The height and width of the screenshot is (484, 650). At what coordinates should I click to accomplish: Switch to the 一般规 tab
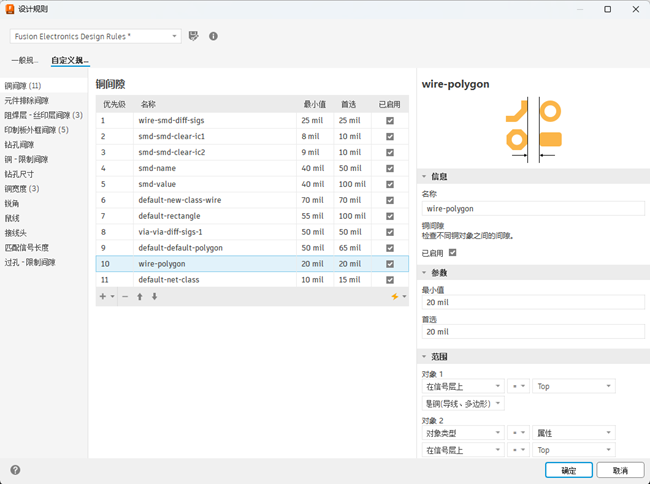(25, 60)
